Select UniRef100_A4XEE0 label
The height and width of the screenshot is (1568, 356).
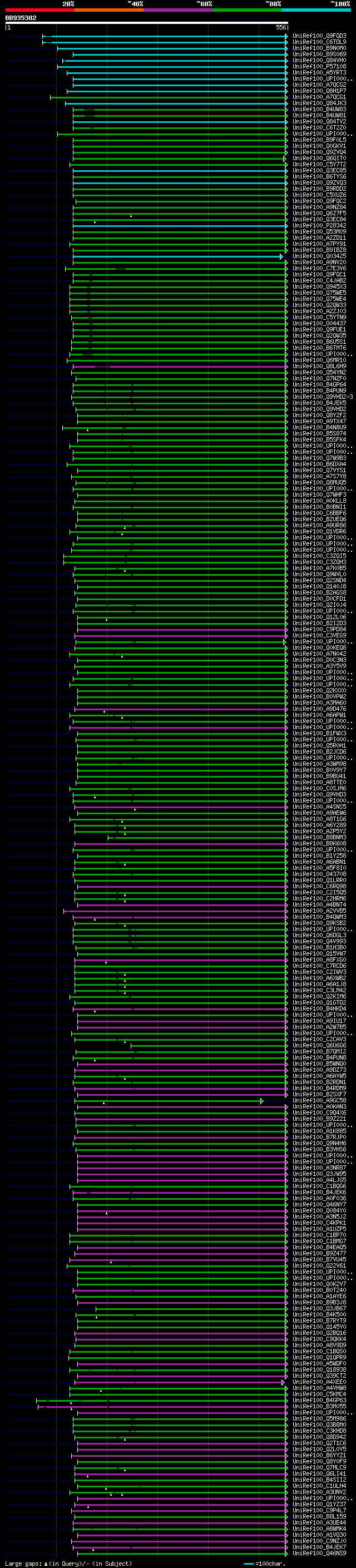(x=319, y=1382)
